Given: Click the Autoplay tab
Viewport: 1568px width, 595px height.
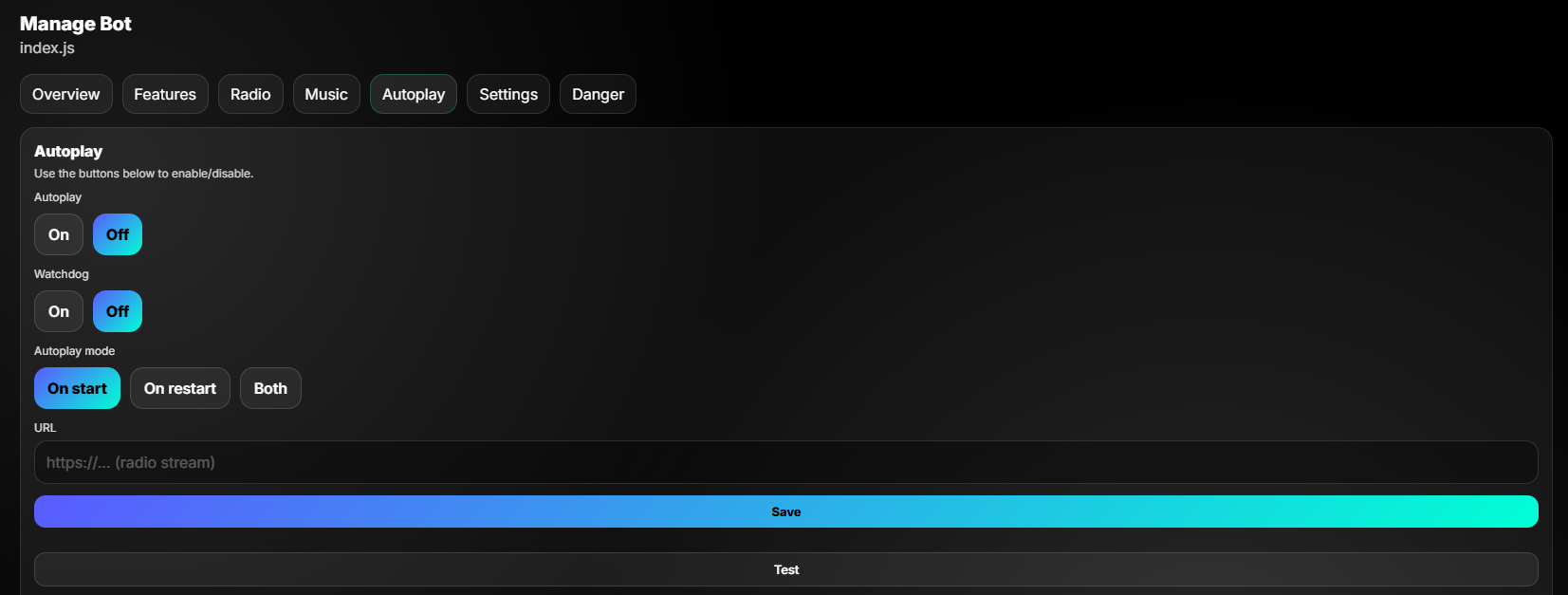Looking at the screenshot, I should point(414,94).
